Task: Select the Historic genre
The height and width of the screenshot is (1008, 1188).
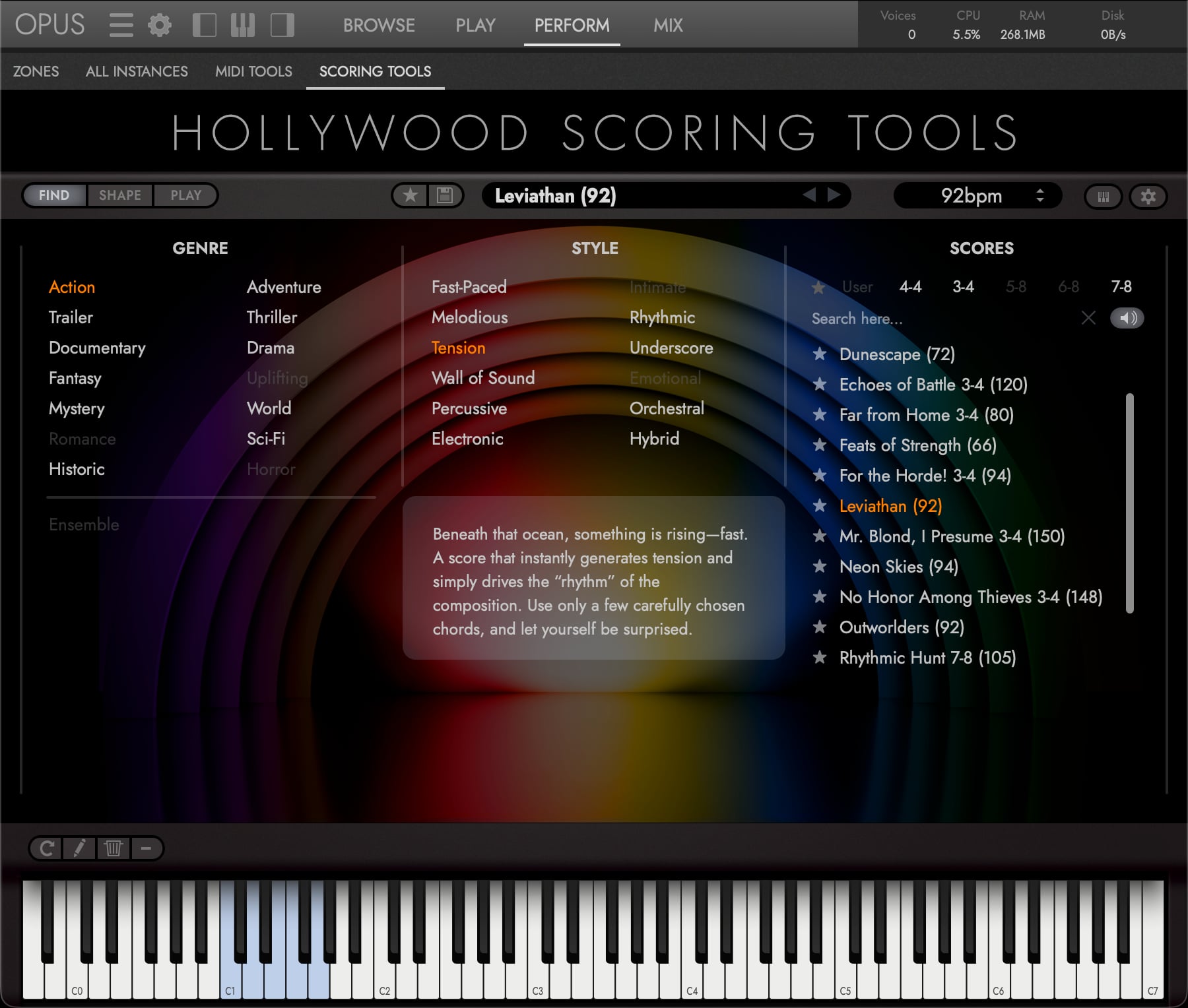Action: click(x=77, y=469)
